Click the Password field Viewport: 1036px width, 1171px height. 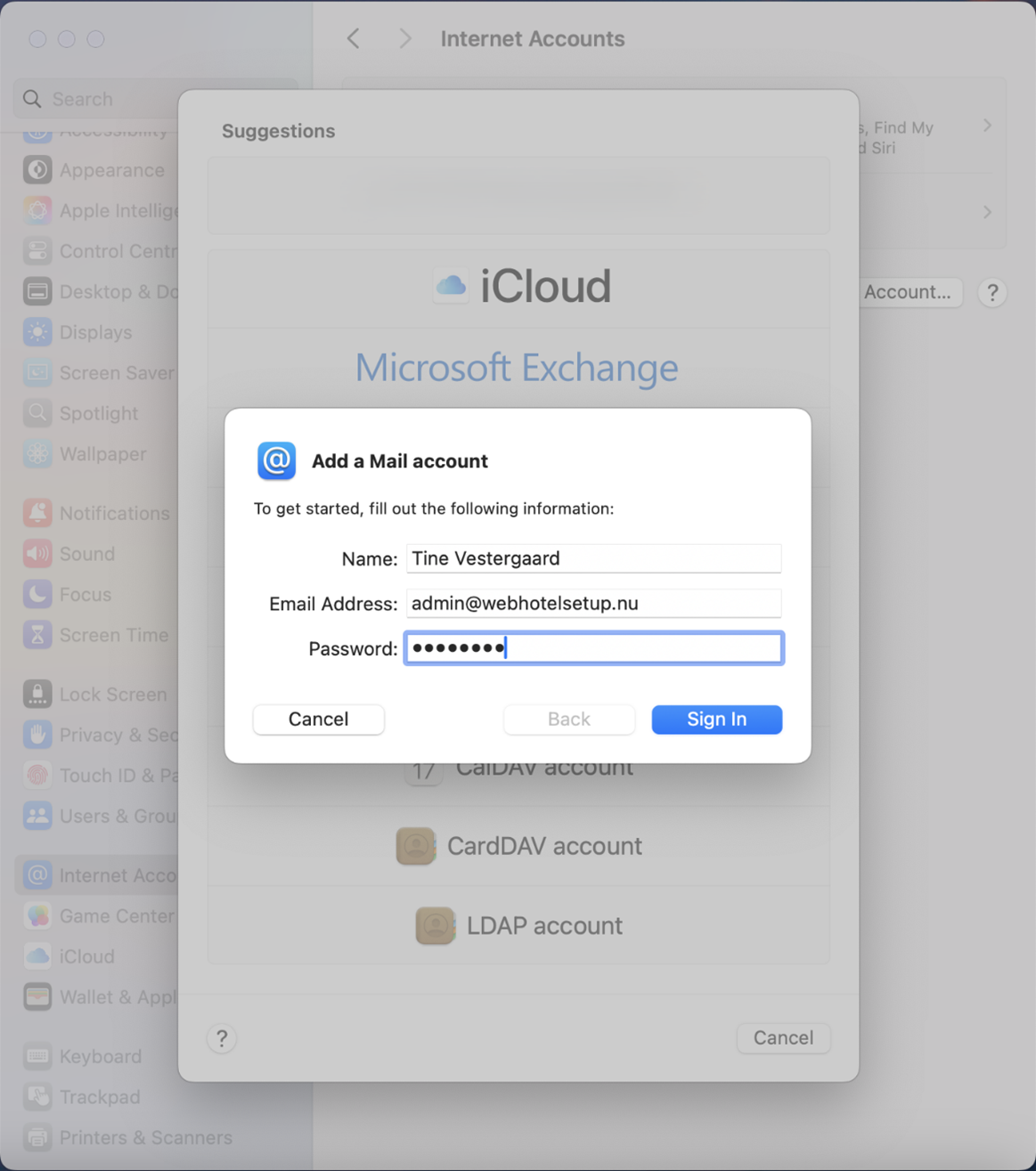coord(593,648)
